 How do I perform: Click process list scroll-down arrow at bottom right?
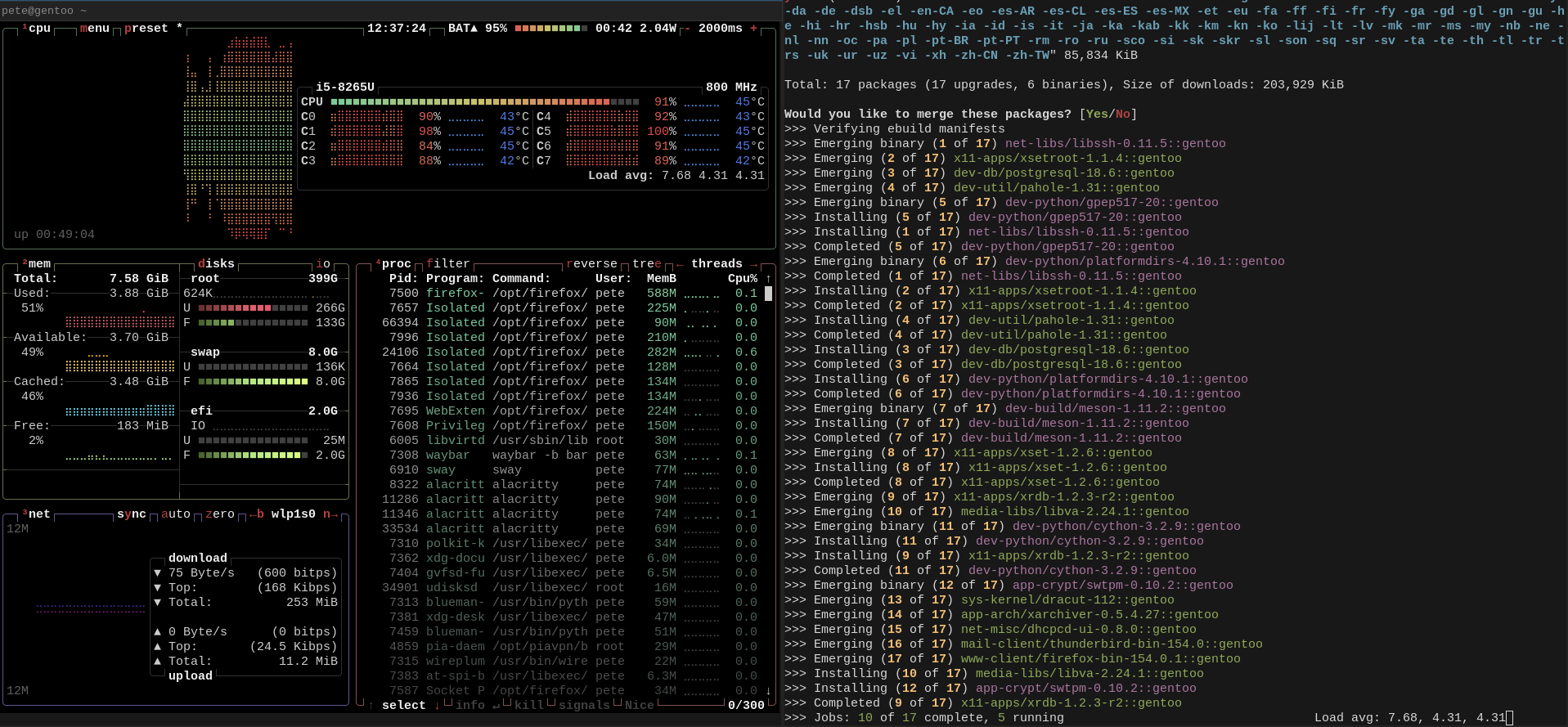point(768,691)
